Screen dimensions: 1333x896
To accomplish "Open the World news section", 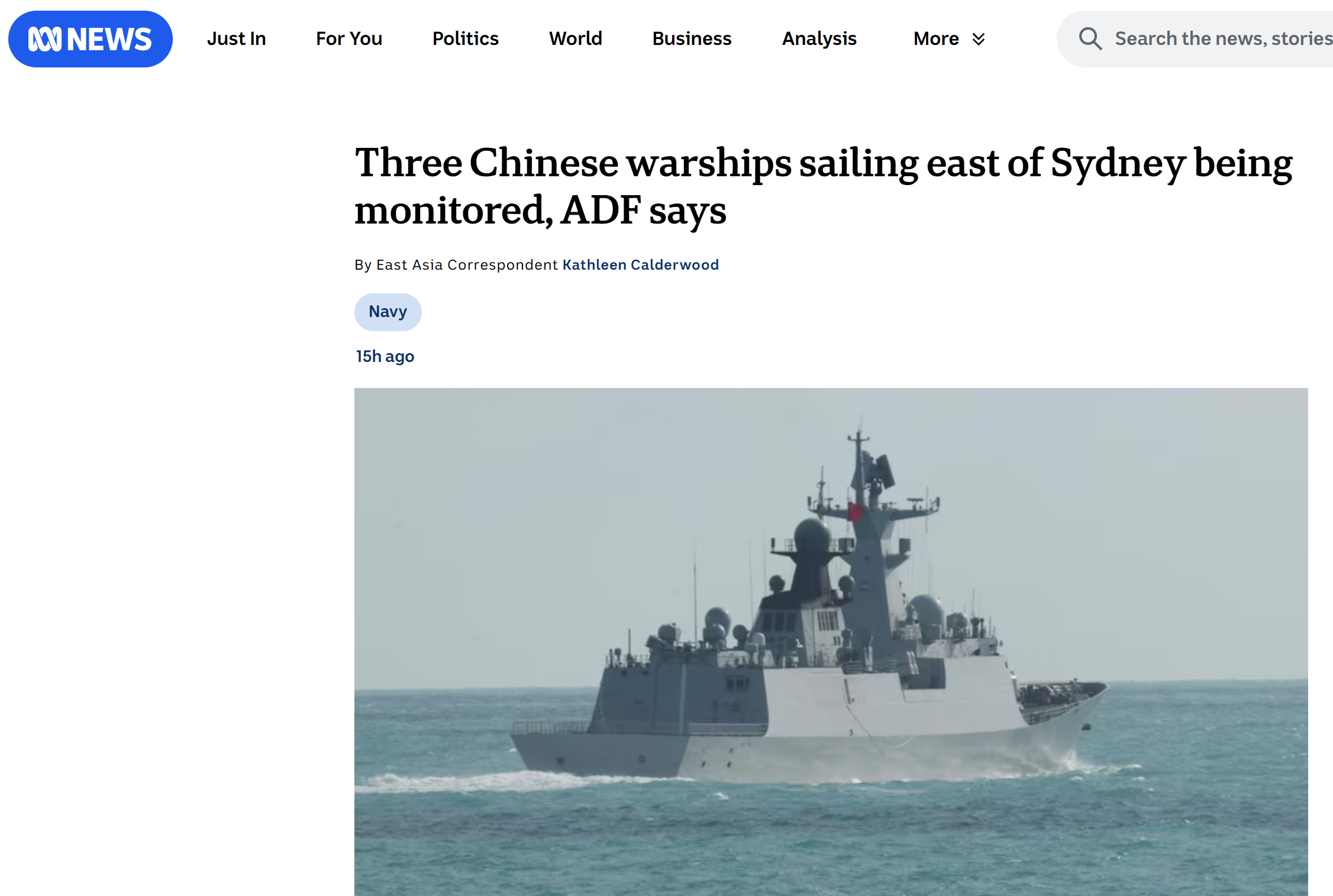I will (576, 38).
